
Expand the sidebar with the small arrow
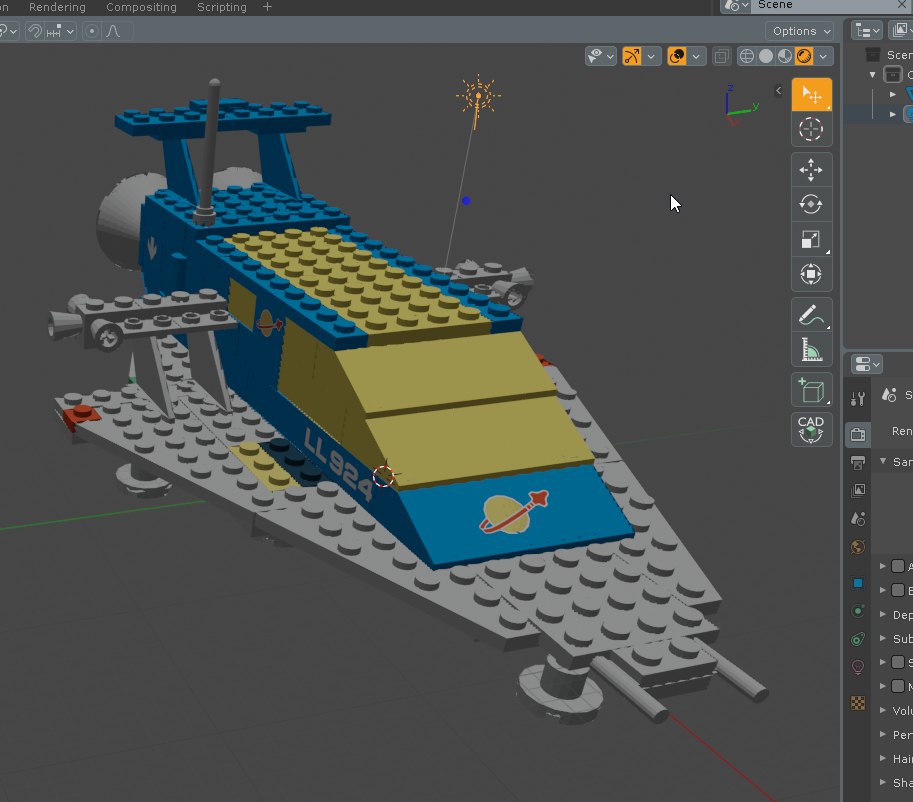778,90
